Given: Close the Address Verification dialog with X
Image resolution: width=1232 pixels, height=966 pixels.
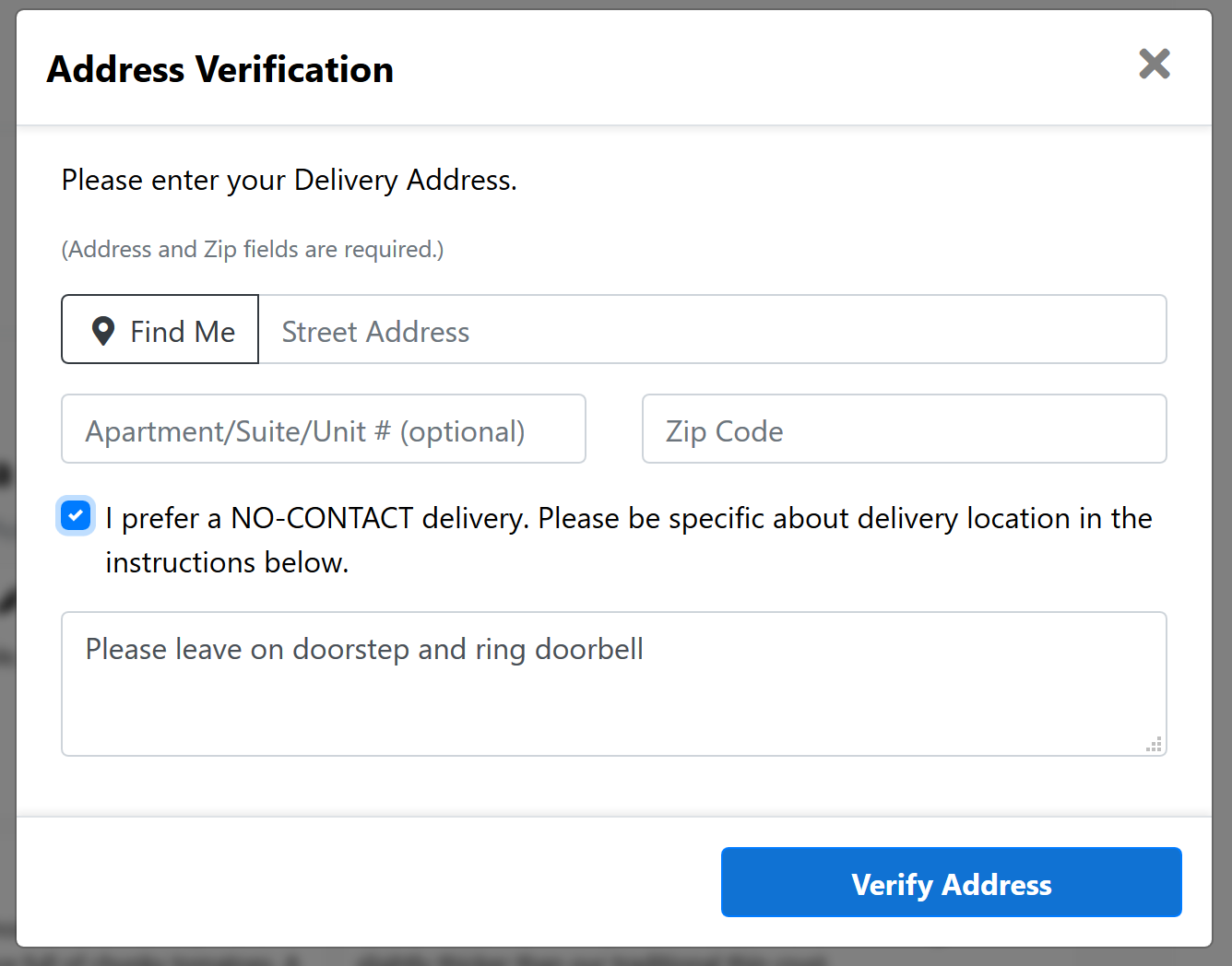Looking at the screenshot, I should [1155, 65].
